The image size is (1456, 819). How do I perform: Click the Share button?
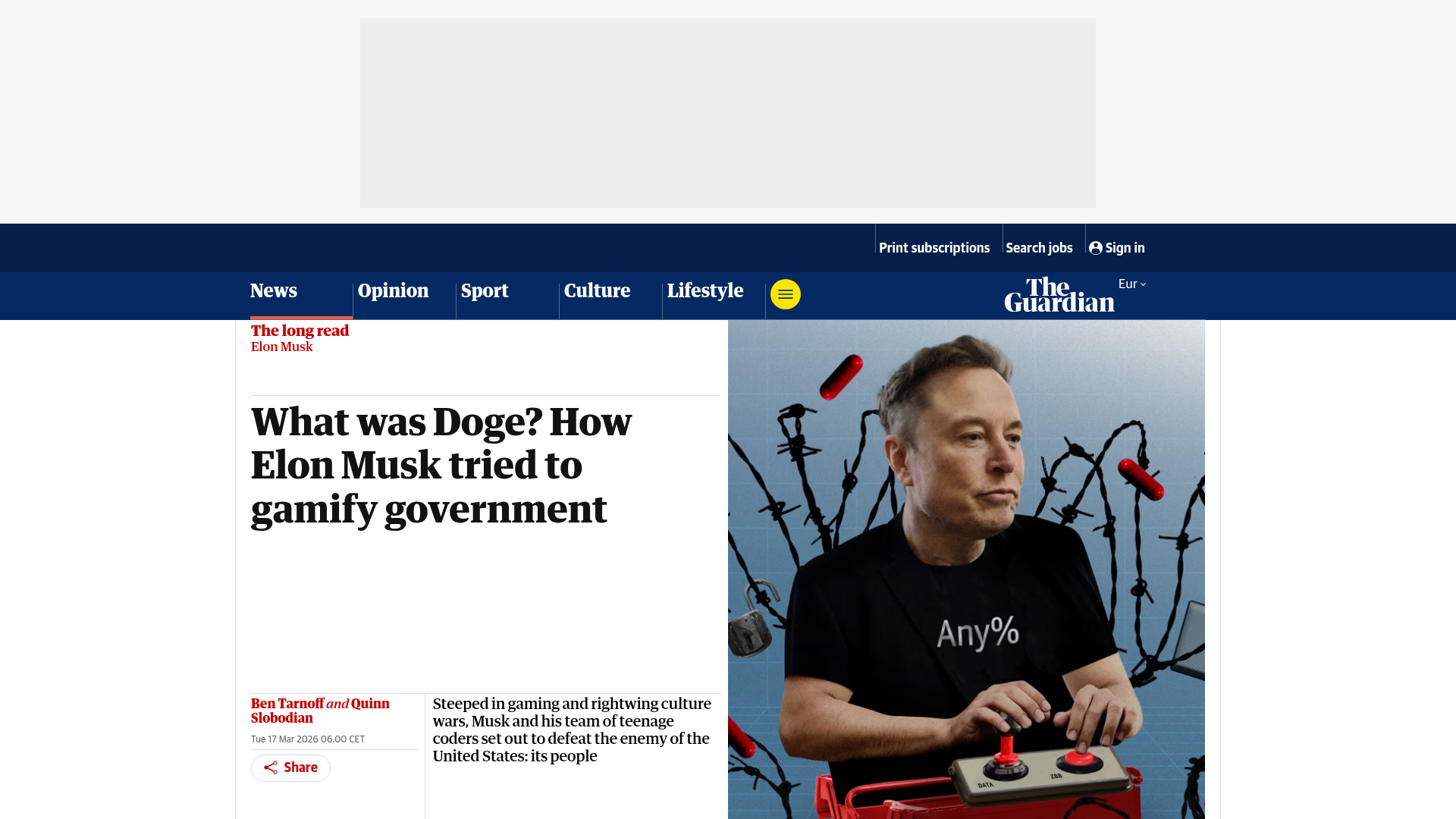tap(290, 767)
